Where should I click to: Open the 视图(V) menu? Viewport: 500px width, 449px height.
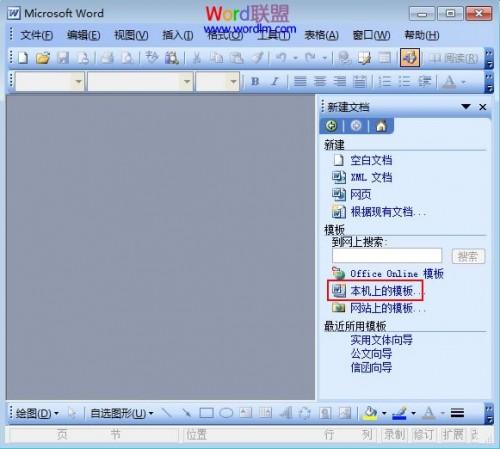[x=131, y=35]
